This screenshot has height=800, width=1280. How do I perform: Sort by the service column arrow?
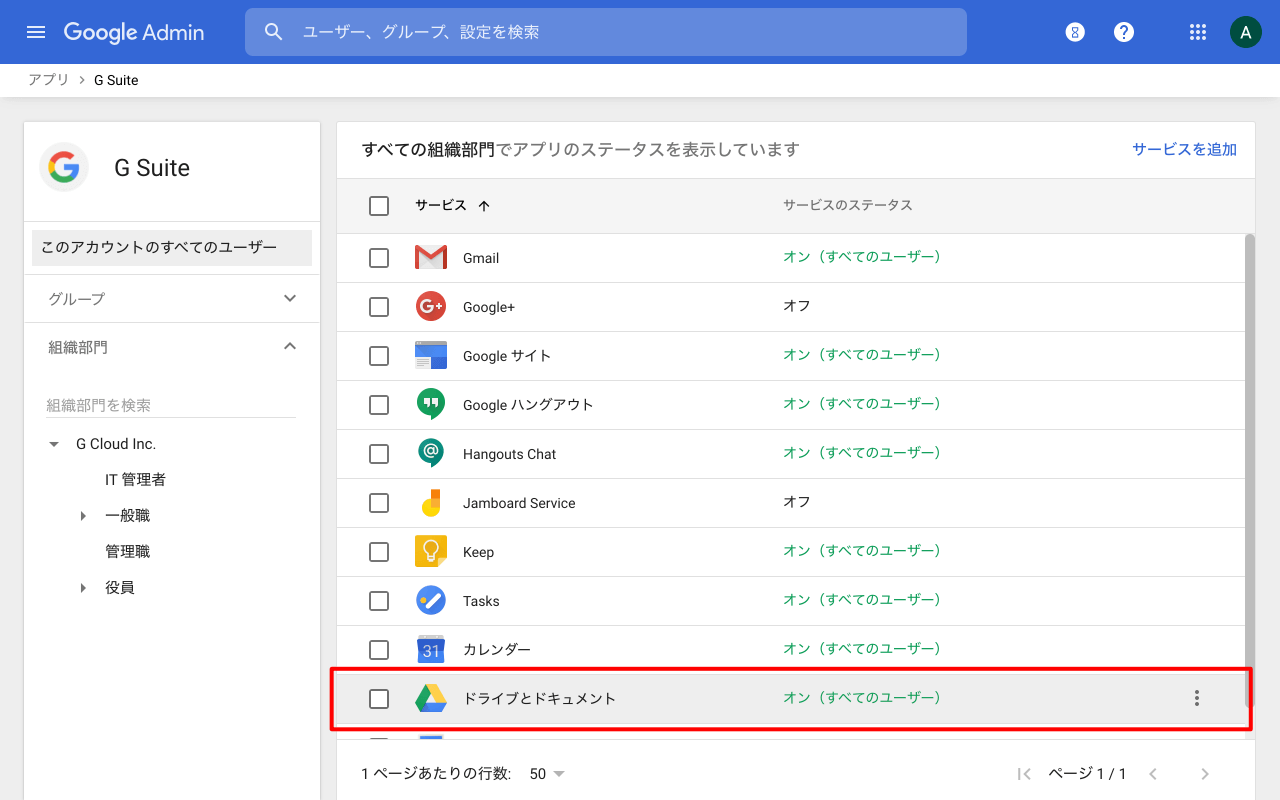click(484, 206)
